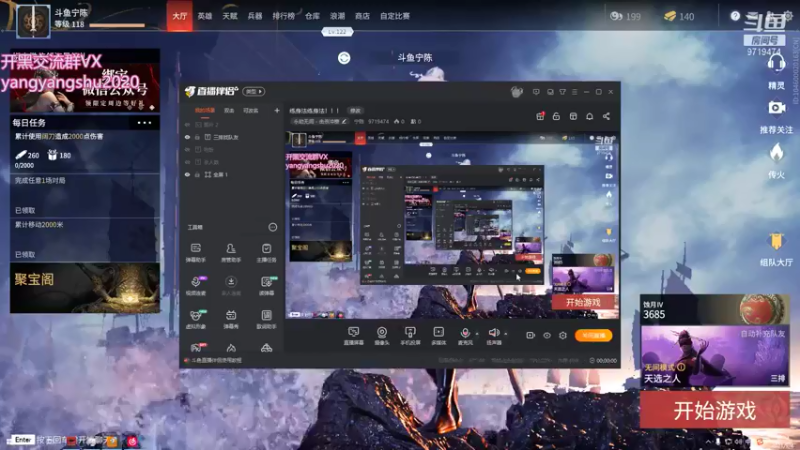Toggle visibility eye of 全屏 1 source
Screen dimensions: 800x450
(187, 174)
